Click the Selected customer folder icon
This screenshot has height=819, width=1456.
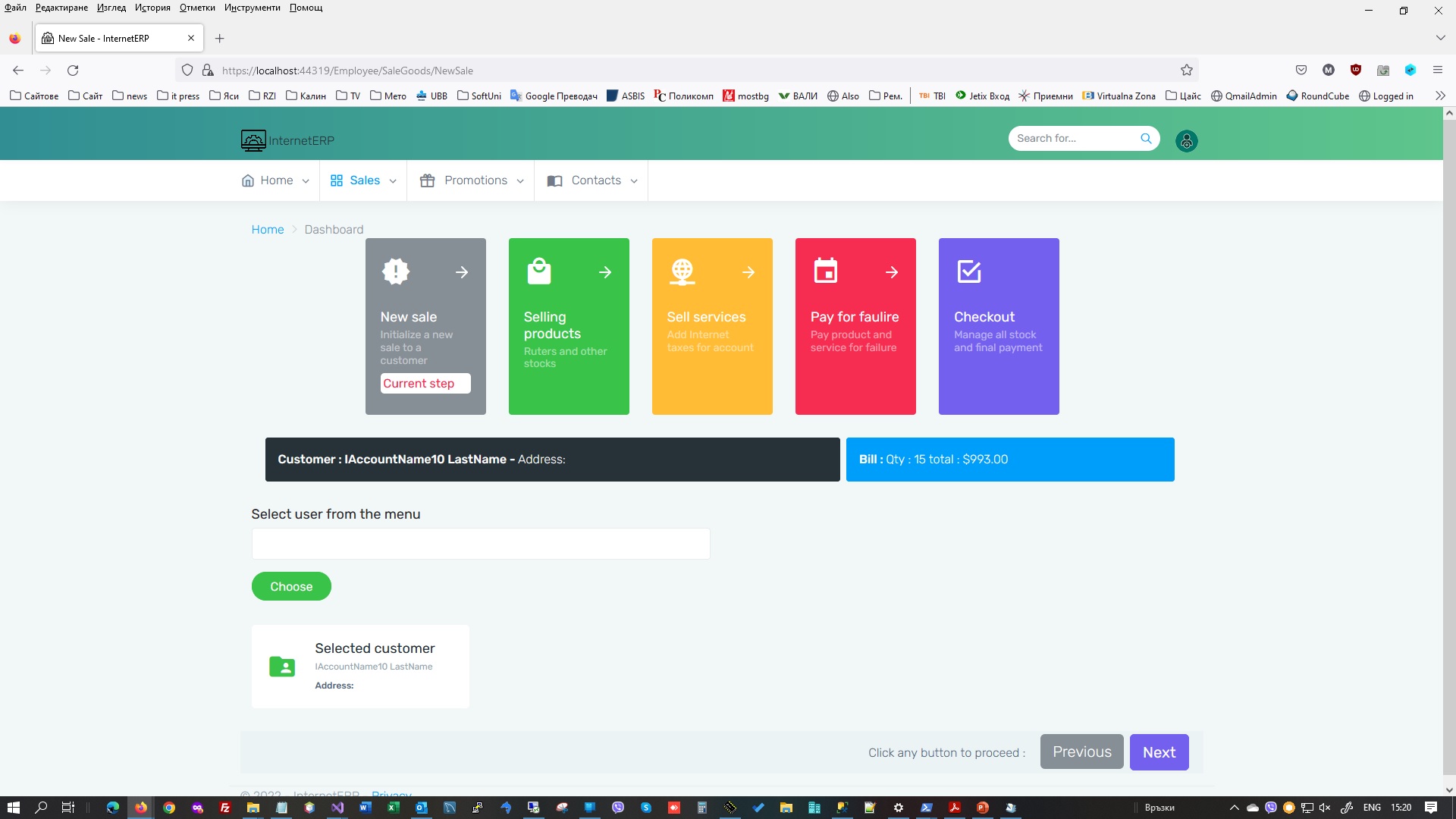tap(282, 667)
